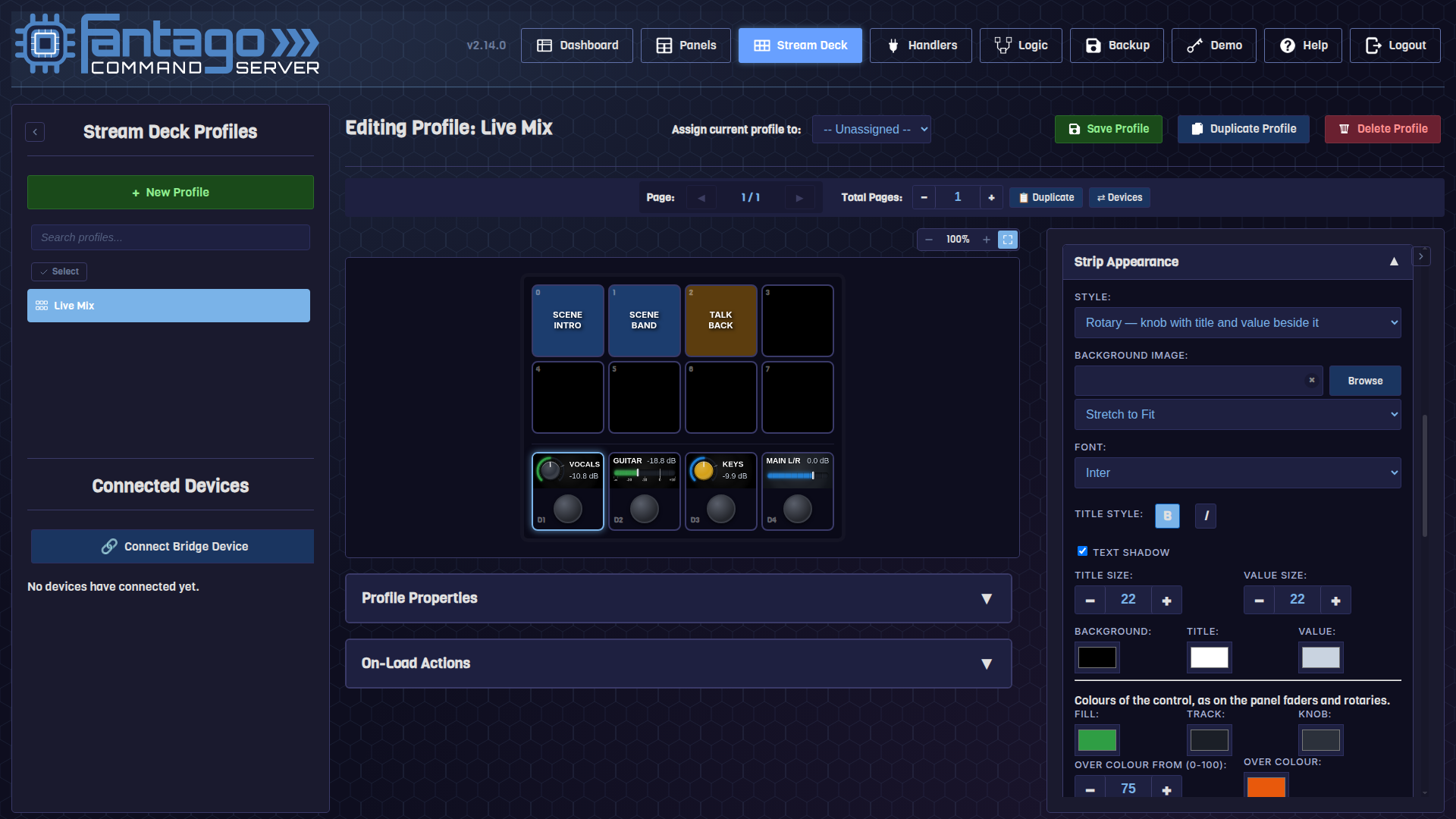Click the Save Profile button
This screenshot has height=819, width=1456.
(1109, 130)
